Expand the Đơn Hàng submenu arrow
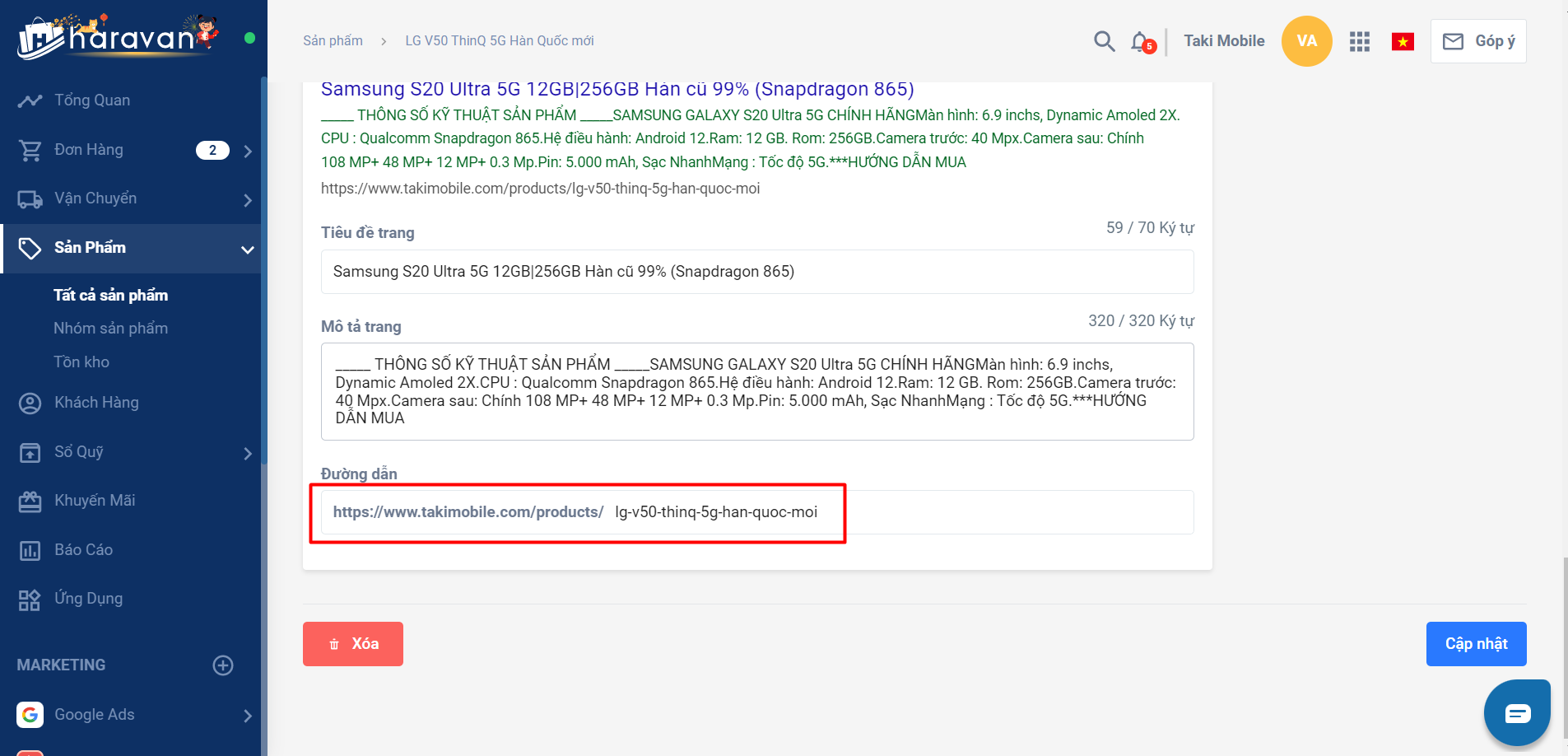1568x756 pixels. pyautogui.click(x=248, y=151)
